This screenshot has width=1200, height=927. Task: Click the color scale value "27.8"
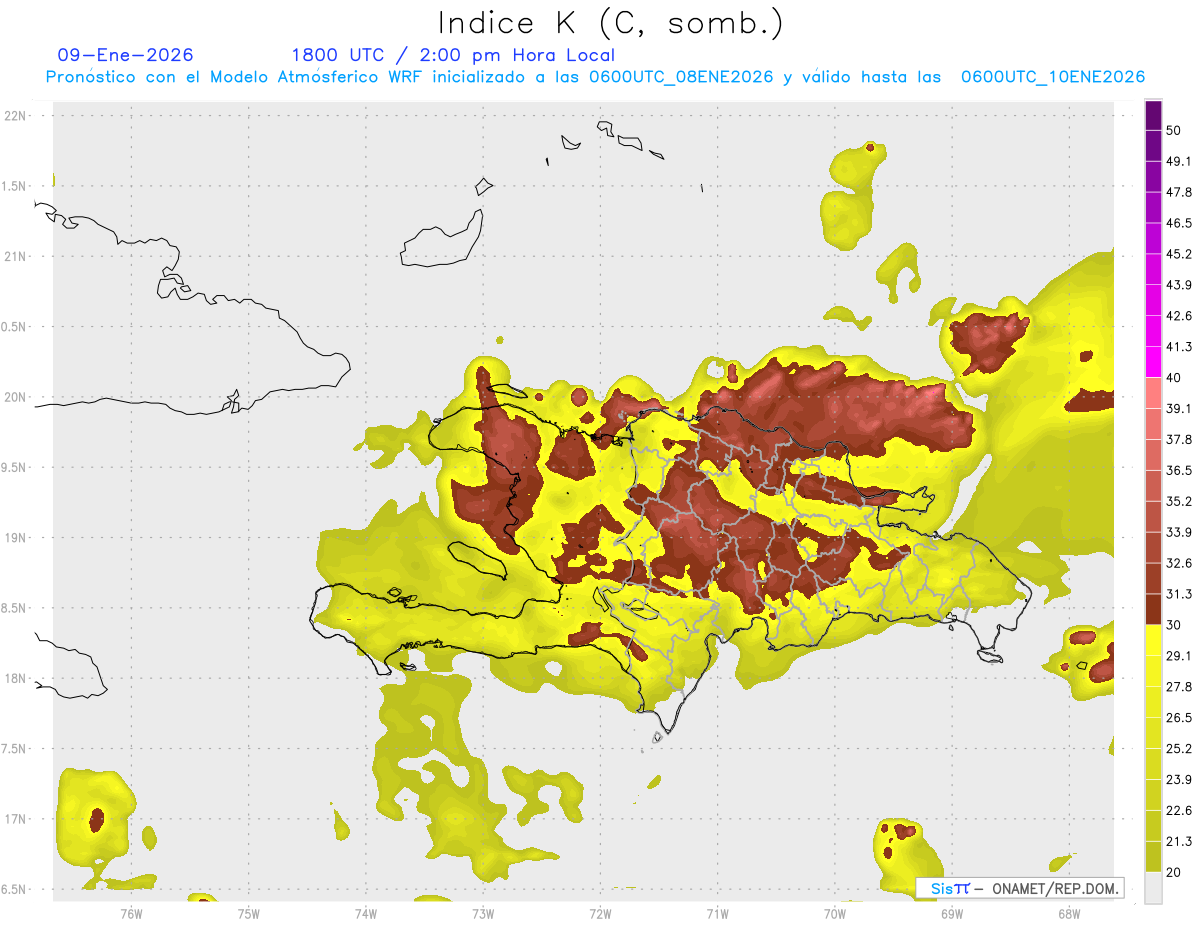[x=1179, y=686]
